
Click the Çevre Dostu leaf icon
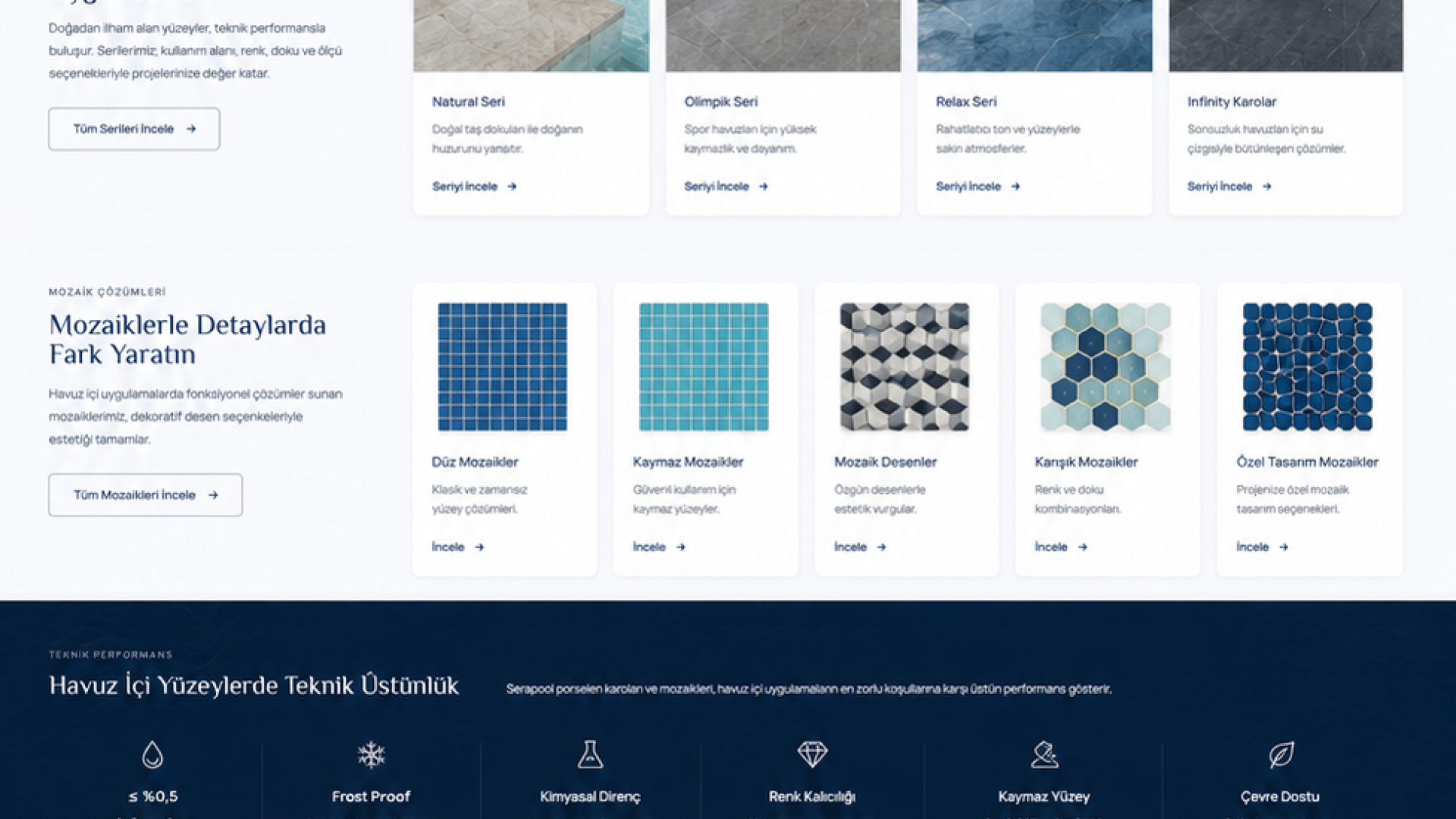click(x=1281, y=755)
